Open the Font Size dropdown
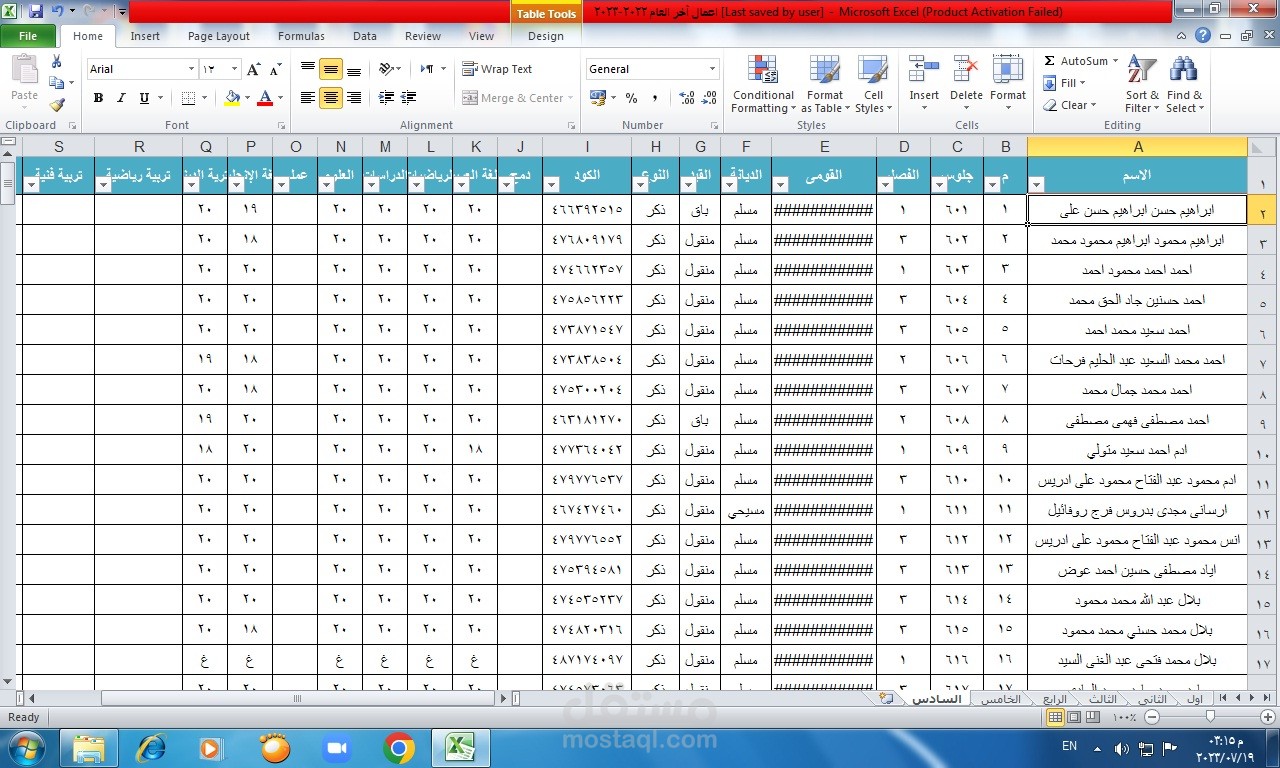Screen dimensions: 1280x768 click(234, 69)
